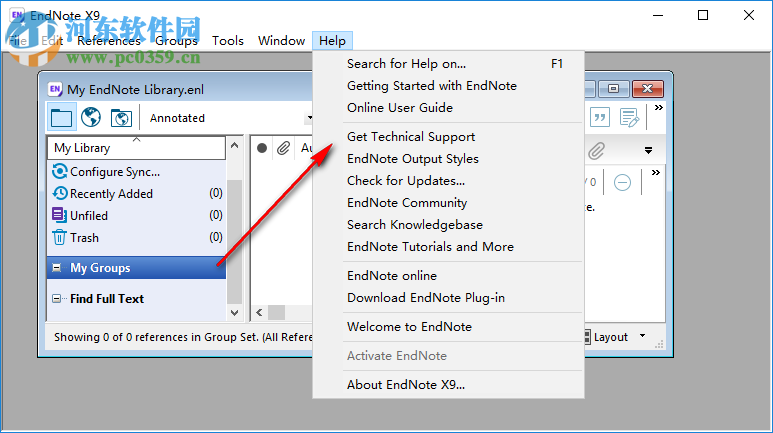773x433 pixels.
Task: Click reference list scroll-left arrow
Action: coord(259,313)
